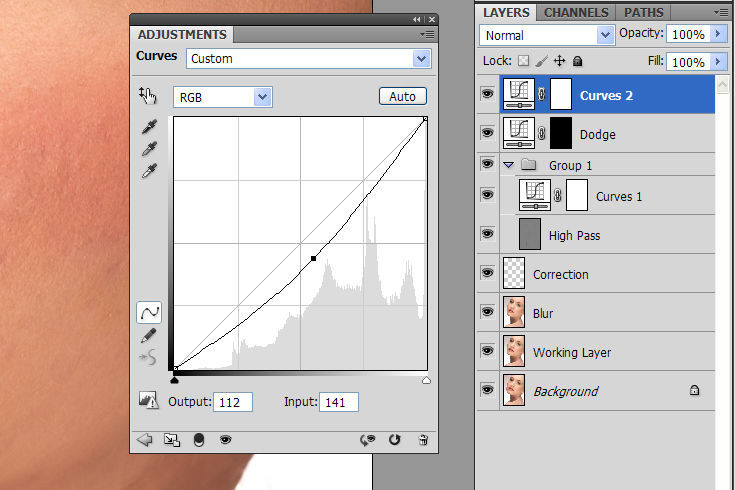Image resolution: width=735 pixels, height=490 pixels.
Task: Pick the black point eyedropper
Action: click(x=150, y=127)
